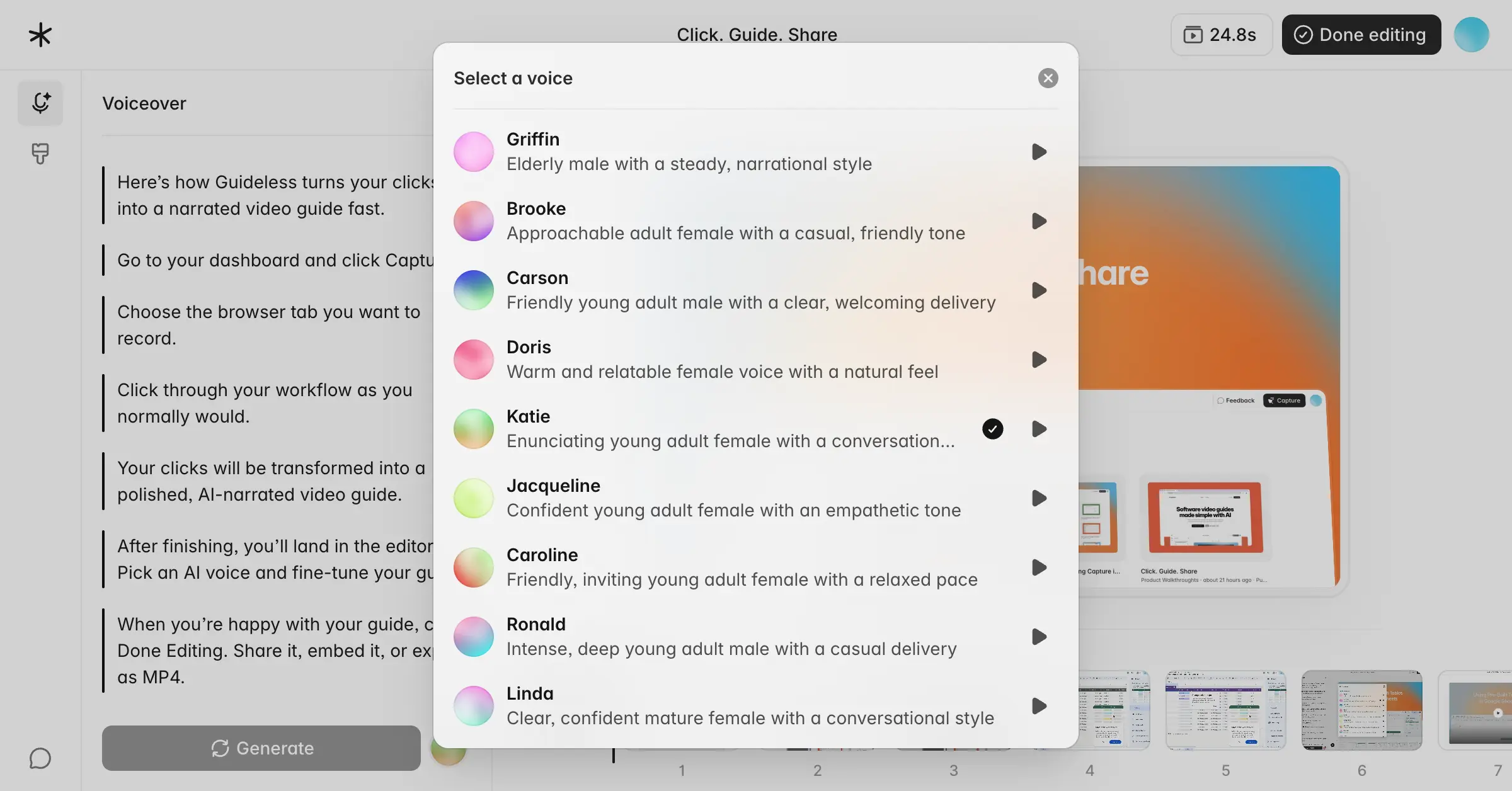Open slide 5 thumbnail
The height and width of the screenshot is (791, 1512).
[x=1226, y=710]
